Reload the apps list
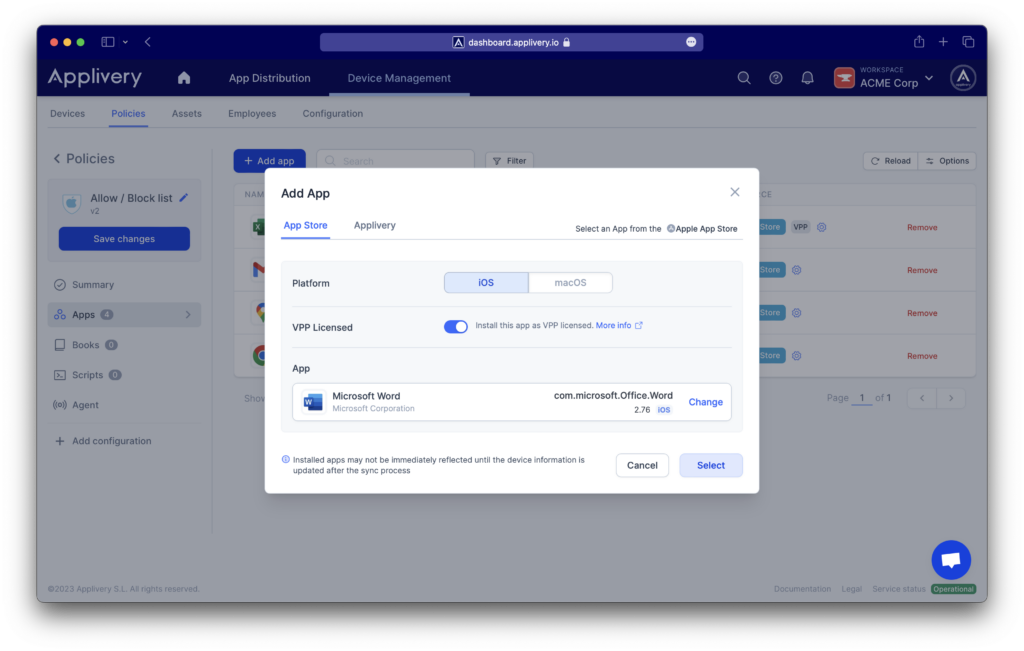The height and width of the screenshot is (651, 1024). pos(891,161)
